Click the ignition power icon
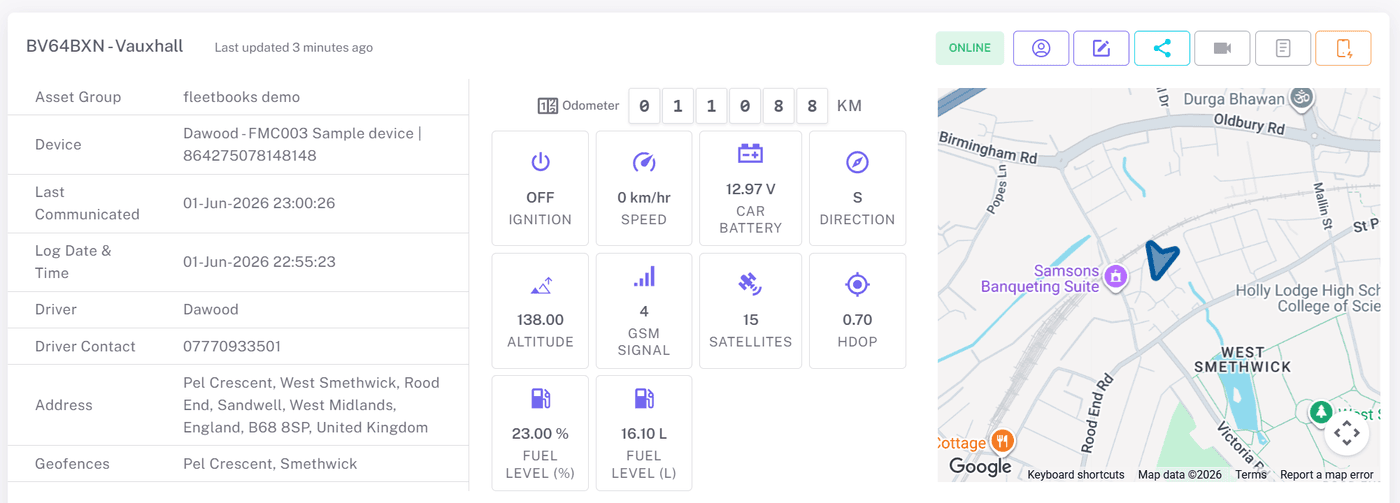The image size is (1400, 503). 540,162
